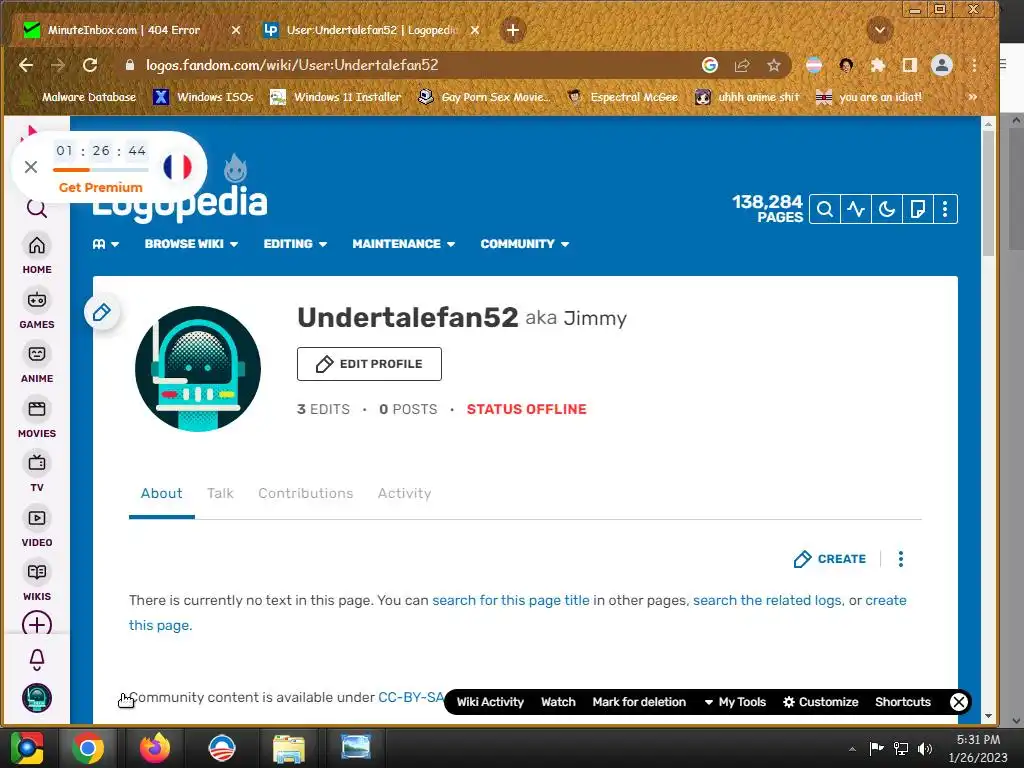Viewport: 1024px width, 768px height.
Task: Open the Chrome profile avatar icon
Action: 942,65
